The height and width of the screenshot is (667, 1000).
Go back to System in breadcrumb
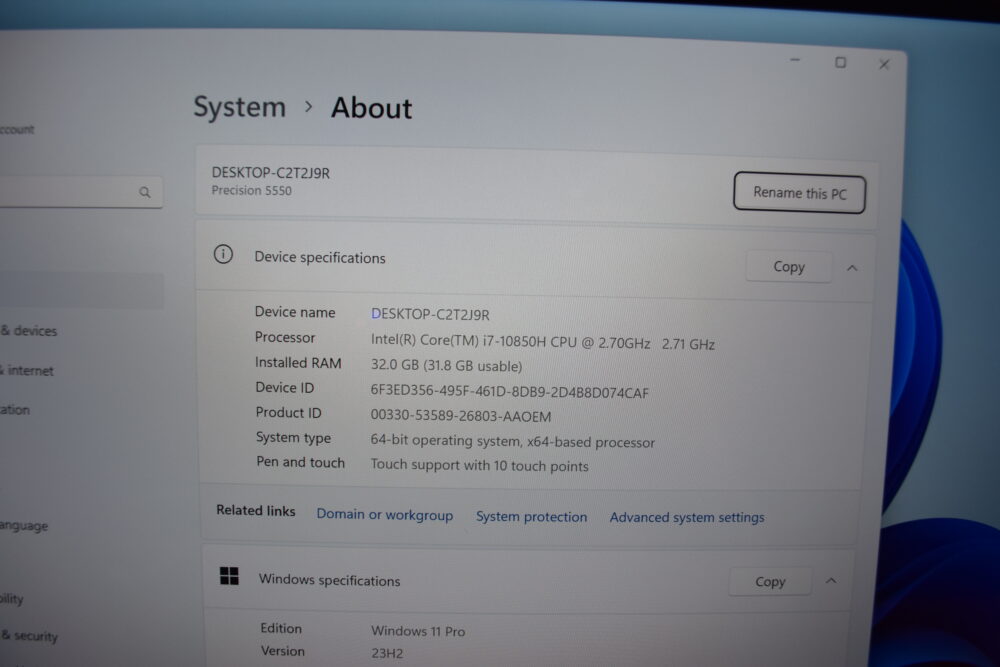pyautogui.click(x=240, y=107)
